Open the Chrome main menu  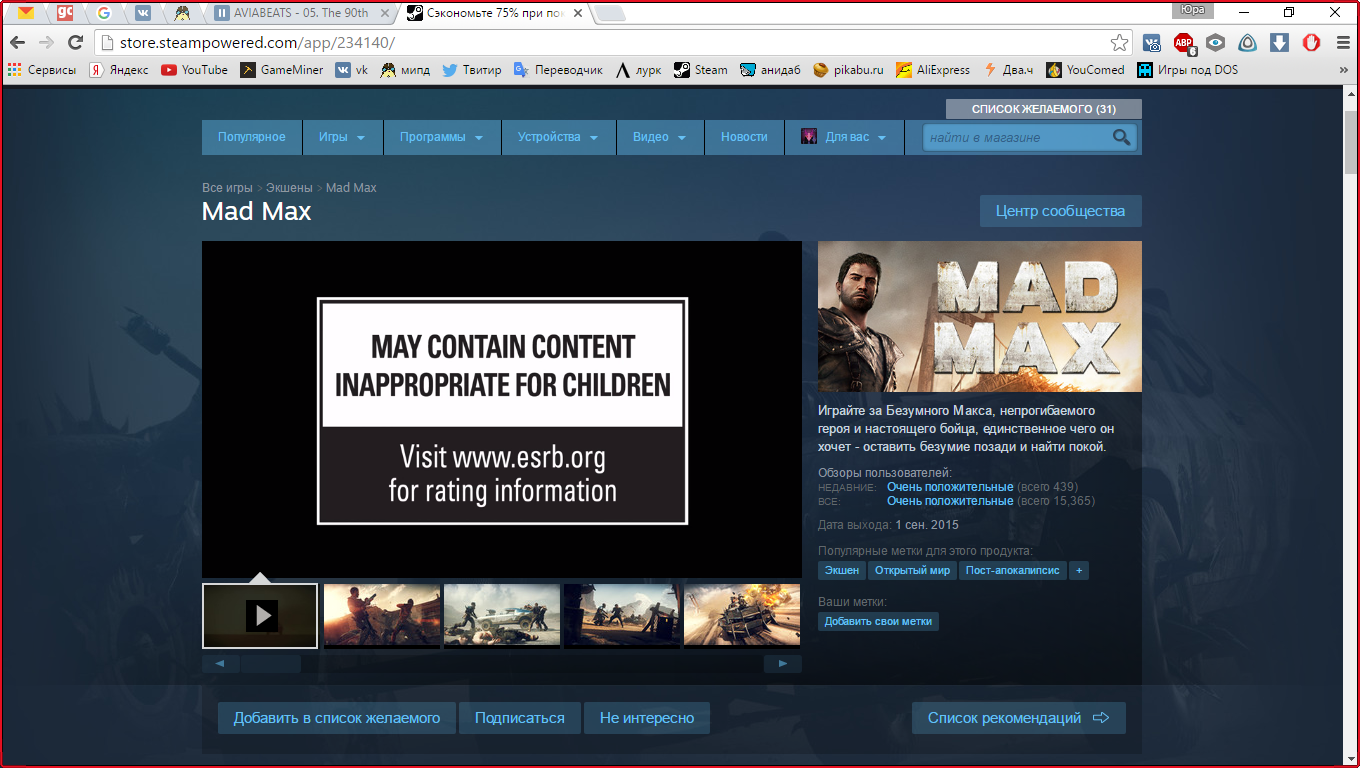(1341, 42)
